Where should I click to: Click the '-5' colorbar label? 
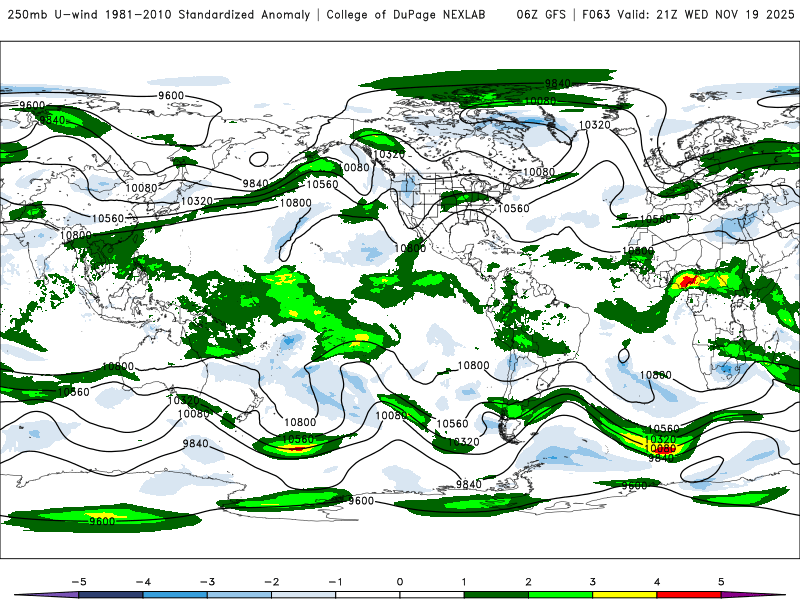pyautogui.click(x=79, y=582)
